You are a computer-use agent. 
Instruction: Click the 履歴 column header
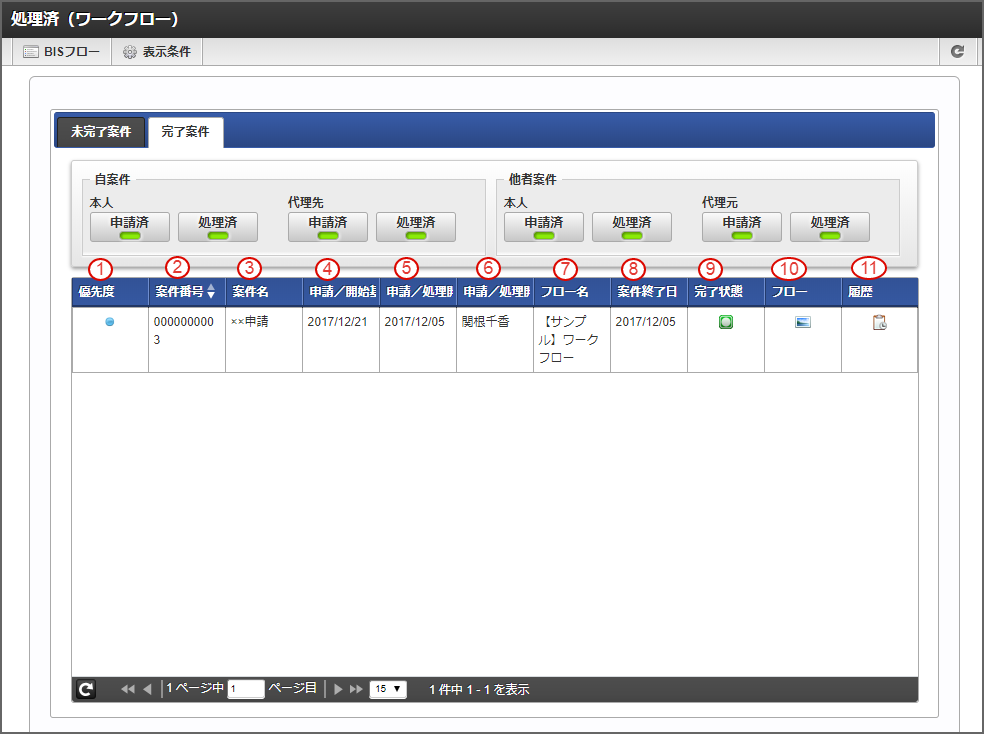tap(879, 292)
